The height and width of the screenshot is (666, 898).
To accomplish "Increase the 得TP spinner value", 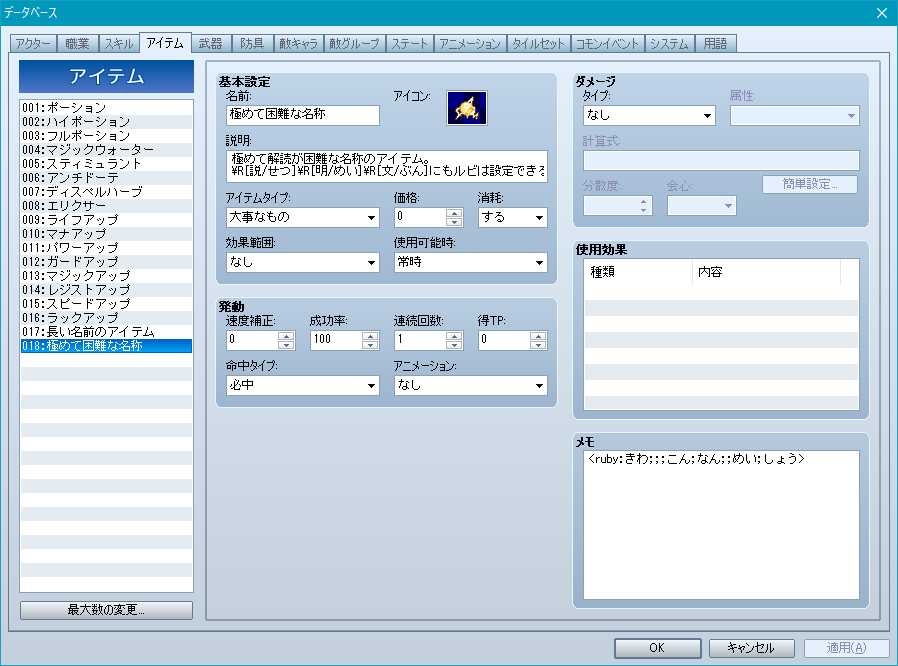I will tap(538, 335).
